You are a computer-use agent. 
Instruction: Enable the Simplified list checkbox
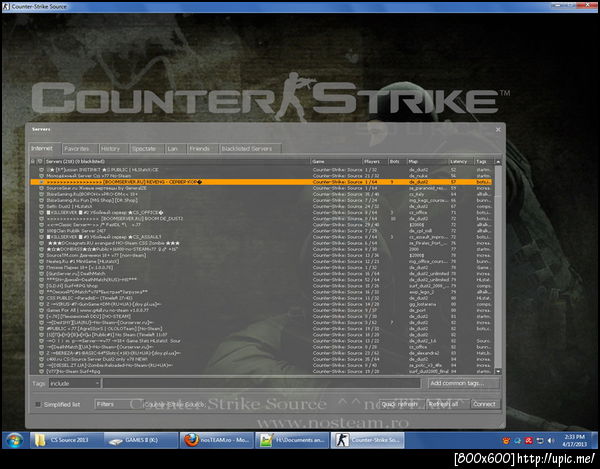click(38, 404)
